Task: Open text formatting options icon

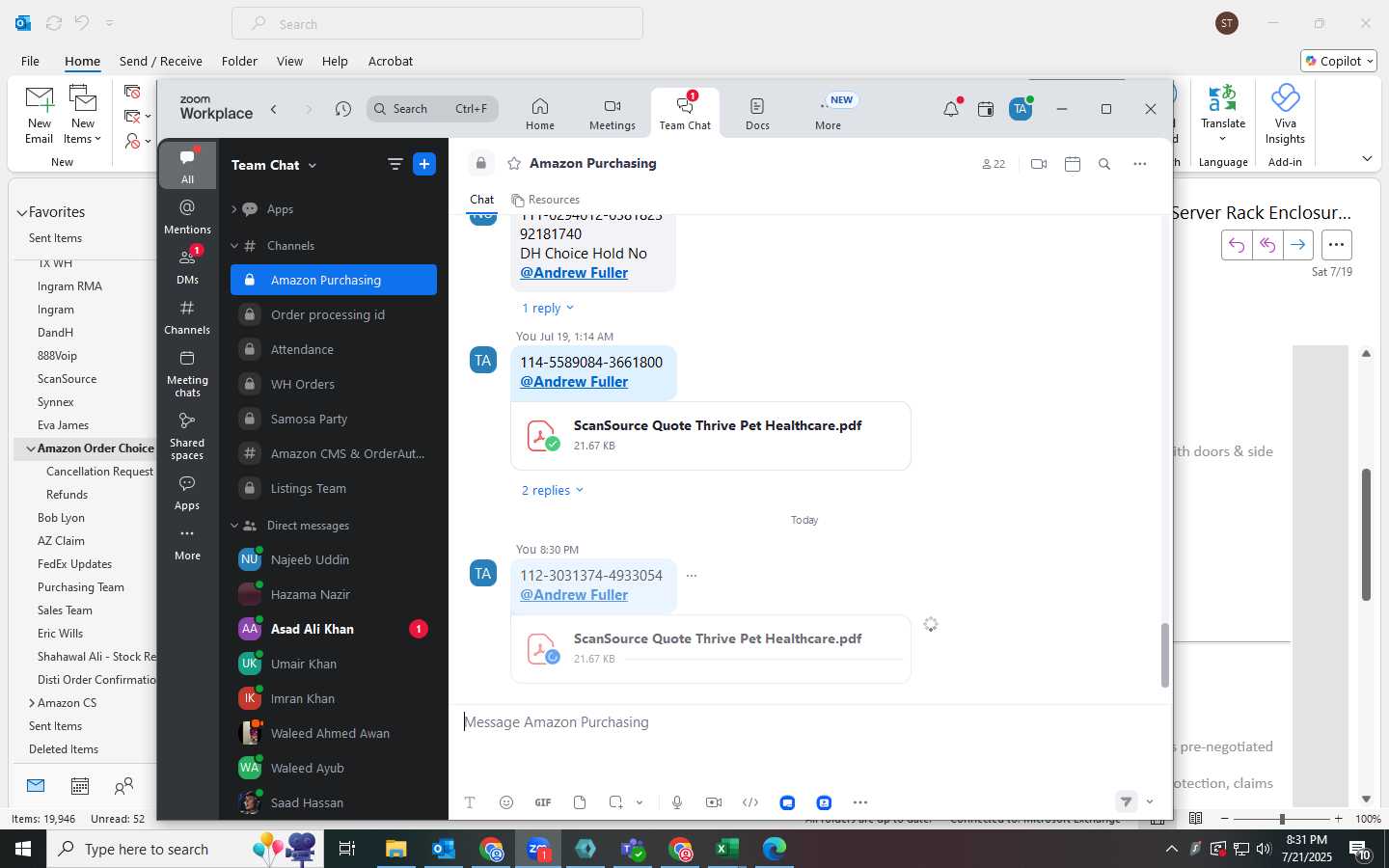Action: tap(470, 802)
